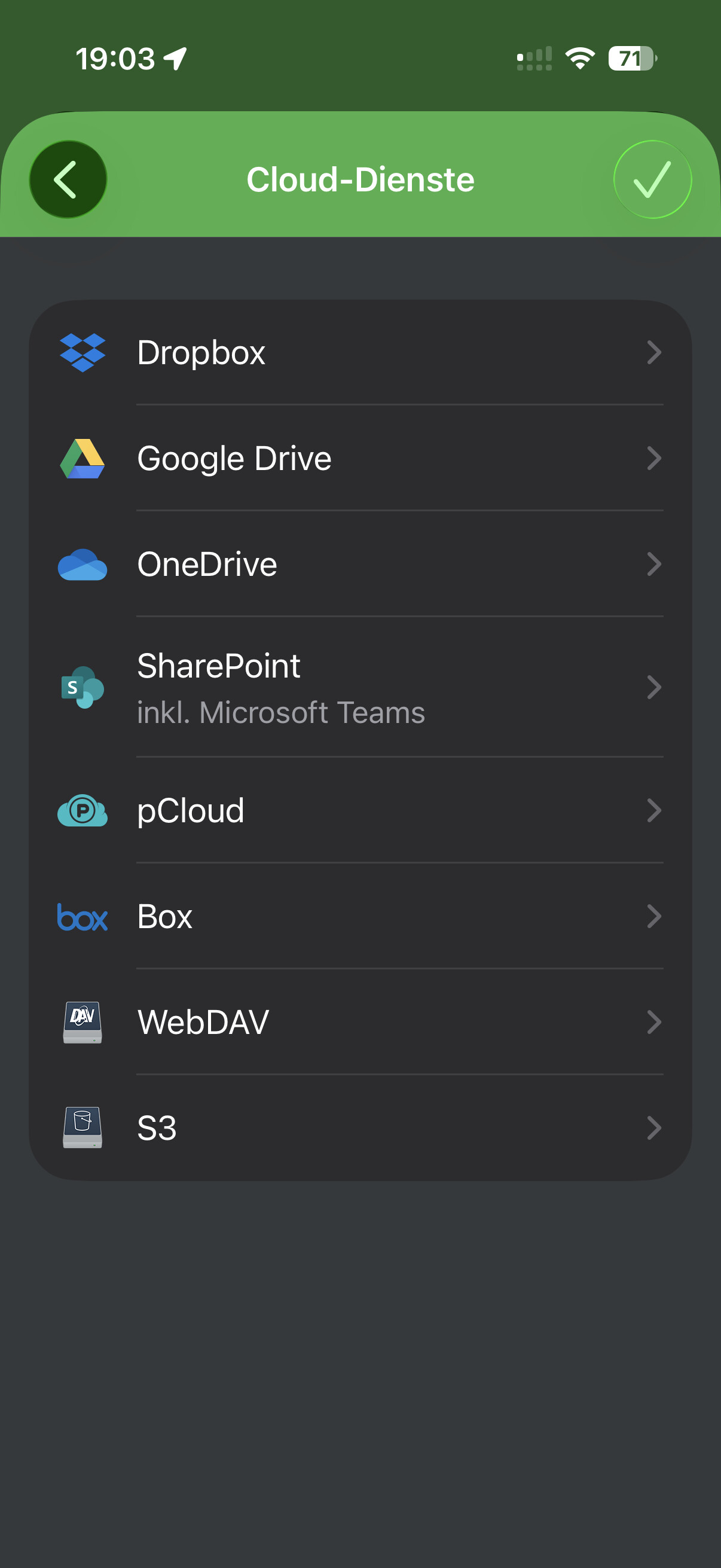Tap the Box logo icon

tap(83, 917)
